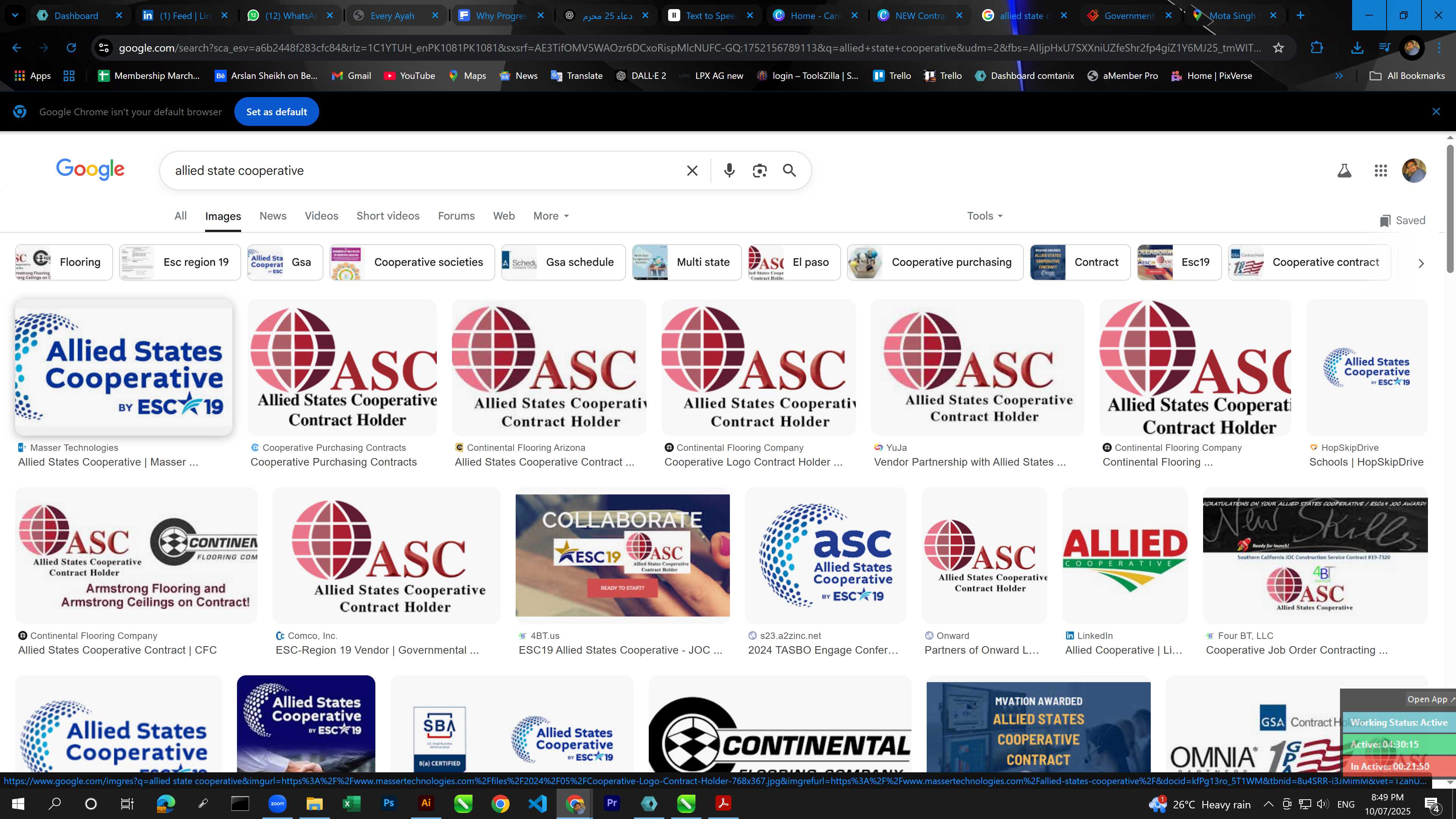Open Maps bookmark
The image size is (1456, 819).
click(x=467, y=76)
